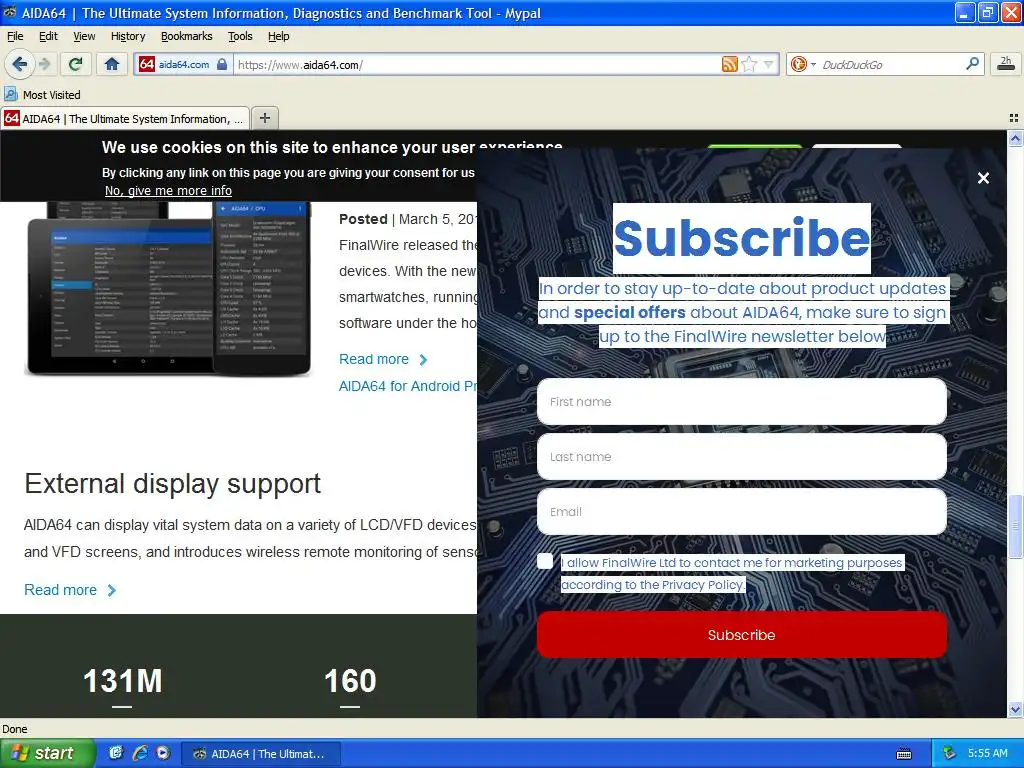Launch Internet Explorer from quick launch

(140, 753)
